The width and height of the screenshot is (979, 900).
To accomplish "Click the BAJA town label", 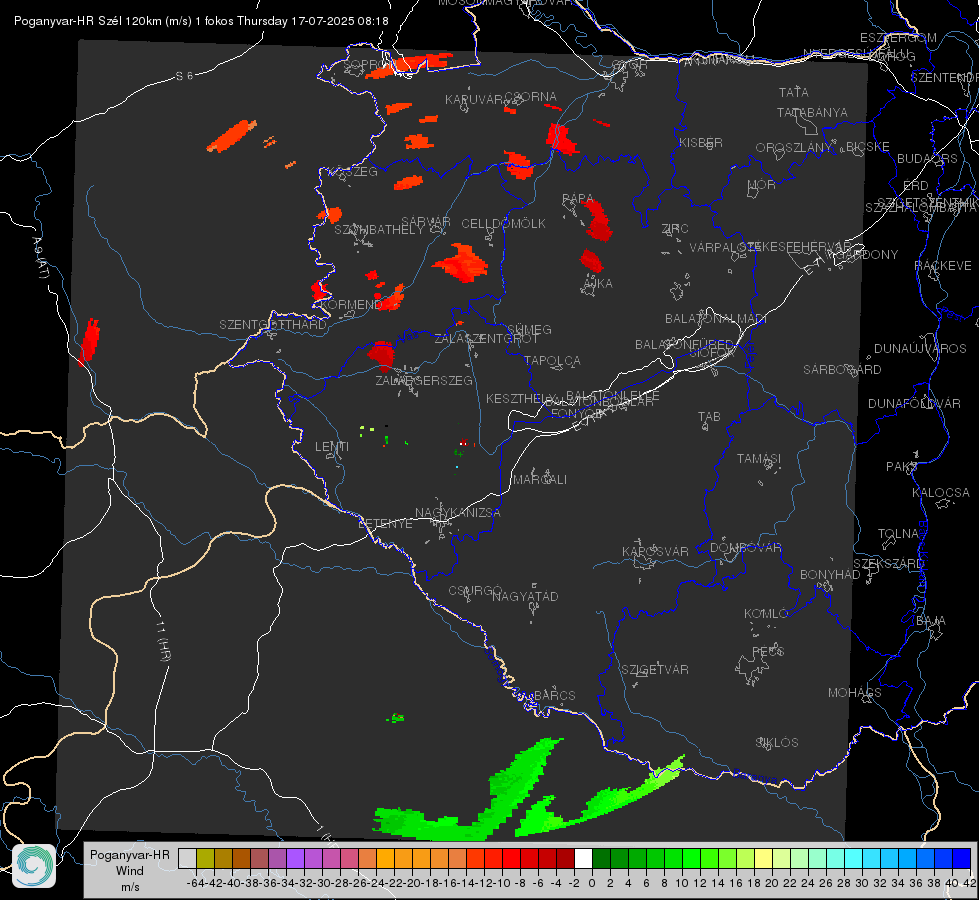I will point(931,620).
